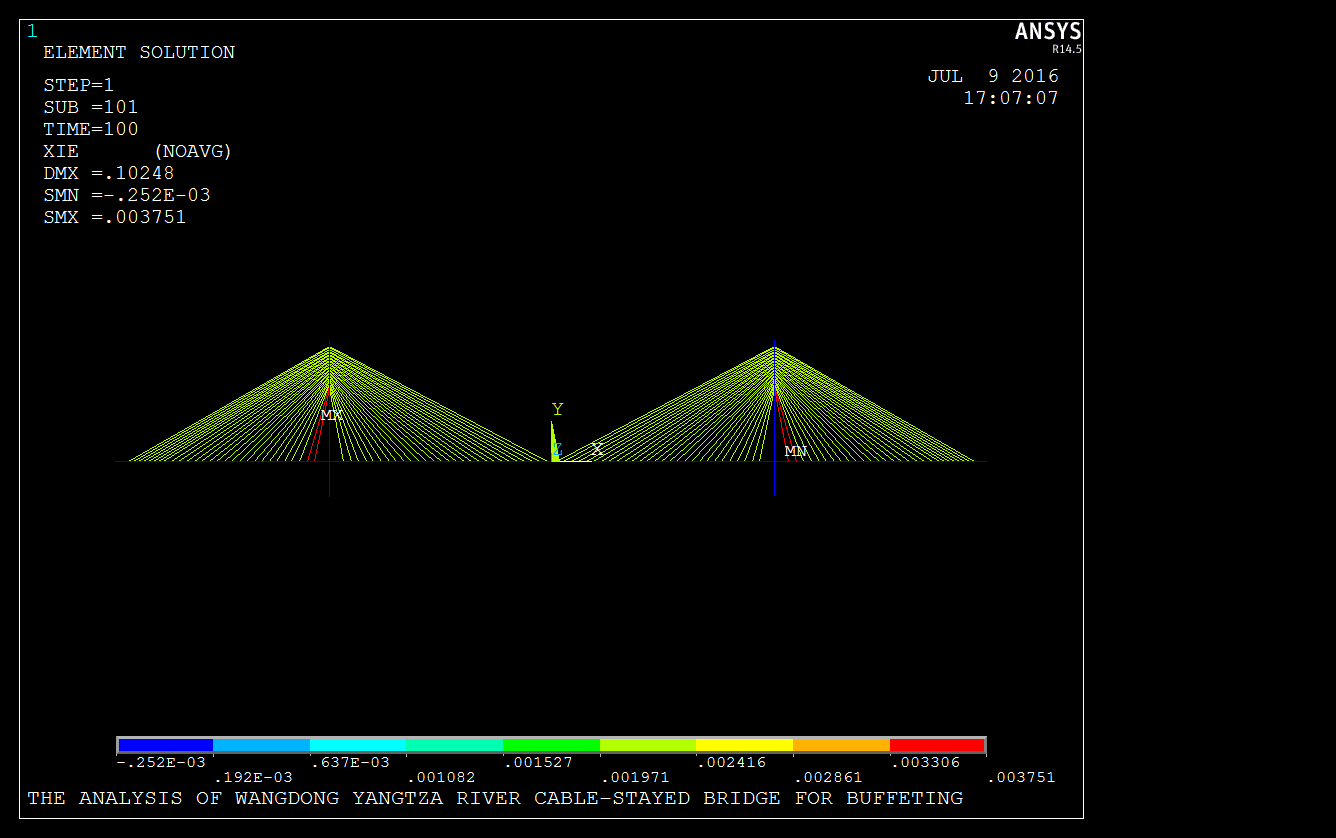This screenshot has width=1336, height=838.
Task: Click the TIME=100 text
Action: click(91, 129)
